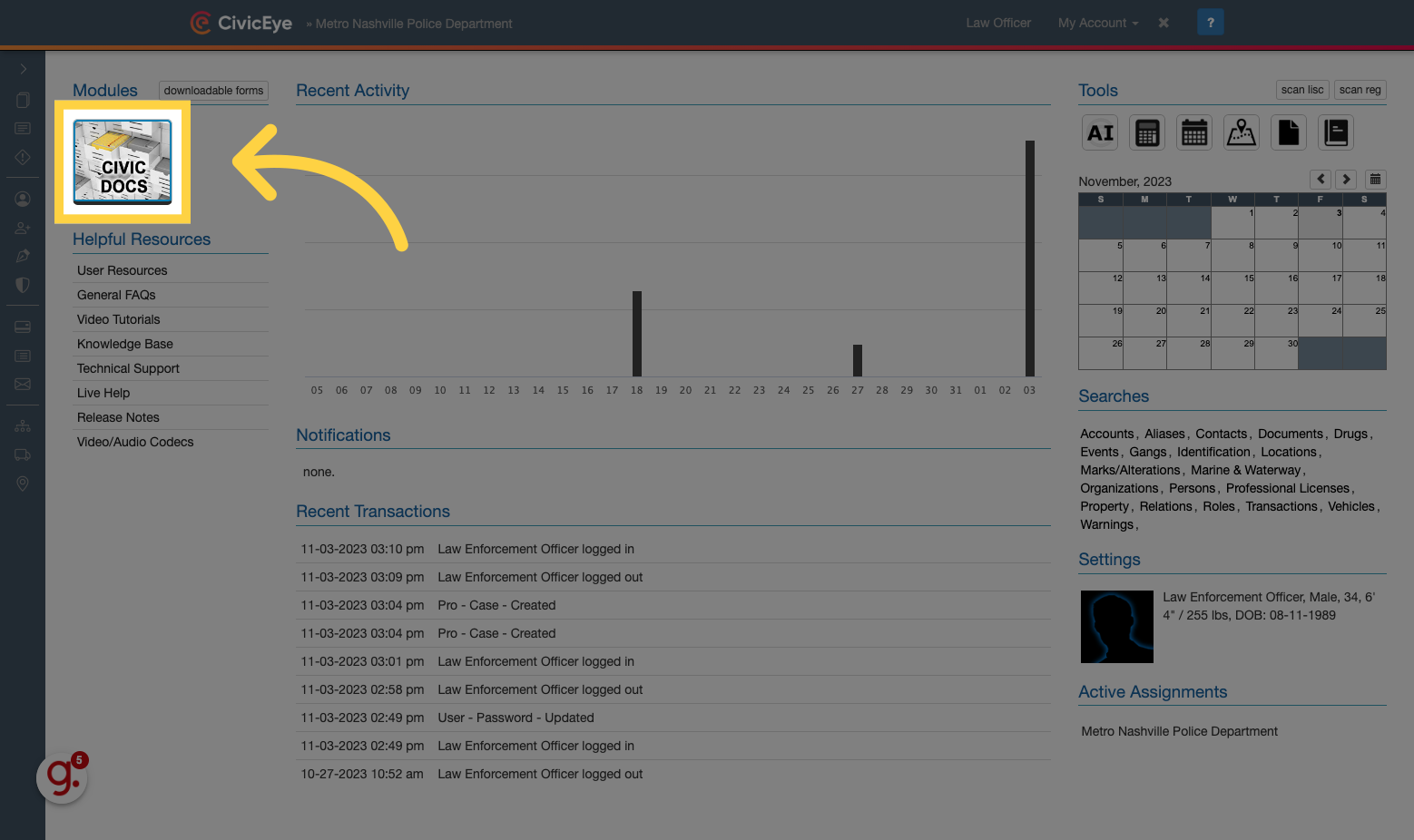This screenshot has height=840, width=1414.
Task: Go to next calendar month
Action: click(1346, 180)
